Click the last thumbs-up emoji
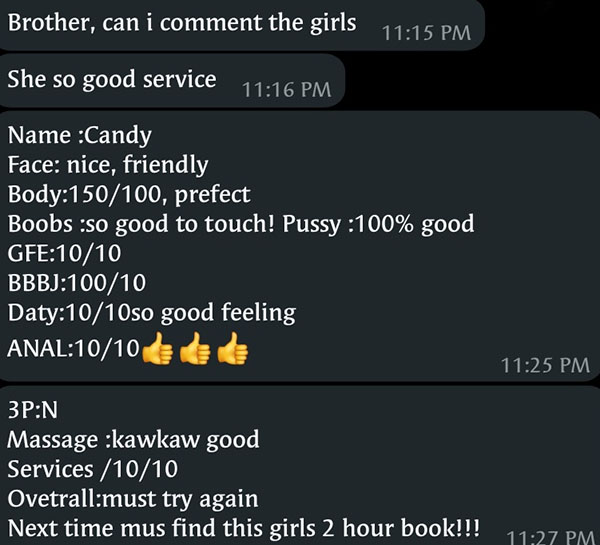Viewport: 600px width, 545px height. coord(232,348)
